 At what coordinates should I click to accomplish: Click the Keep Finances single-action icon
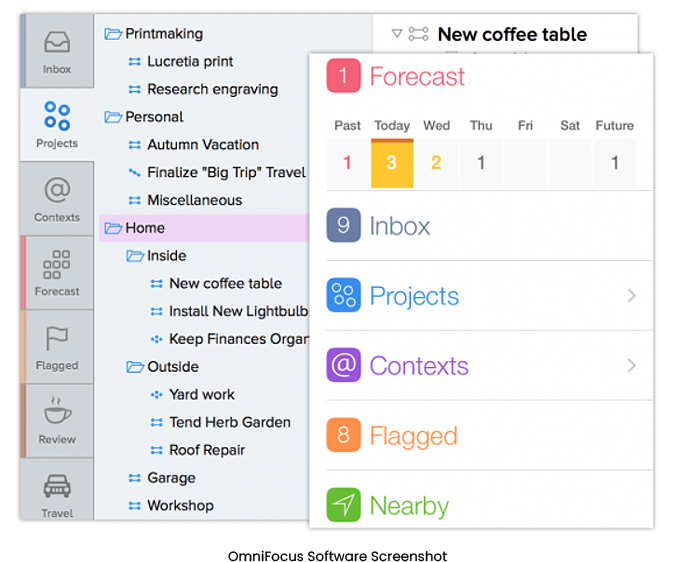click(157, 339)
